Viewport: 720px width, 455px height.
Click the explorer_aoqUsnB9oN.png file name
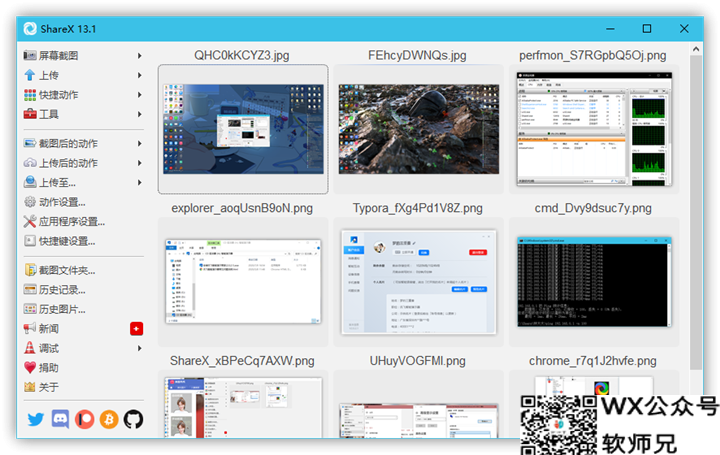tap(242, 208)
